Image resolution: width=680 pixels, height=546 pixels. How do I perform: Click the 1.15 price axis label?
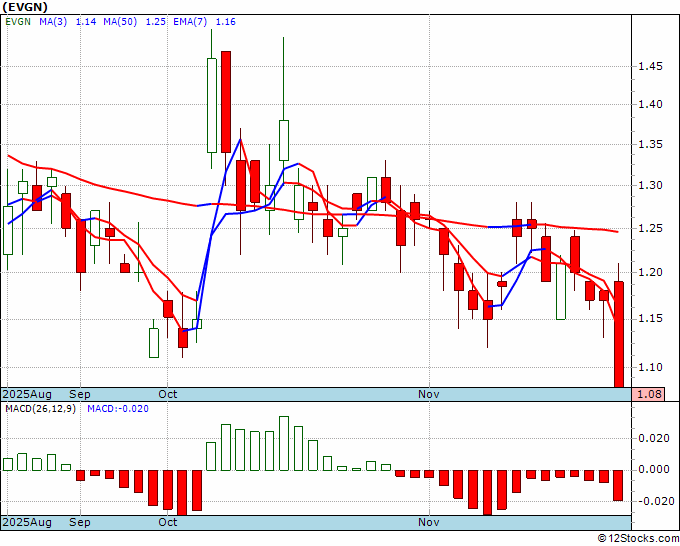point(650,319)
